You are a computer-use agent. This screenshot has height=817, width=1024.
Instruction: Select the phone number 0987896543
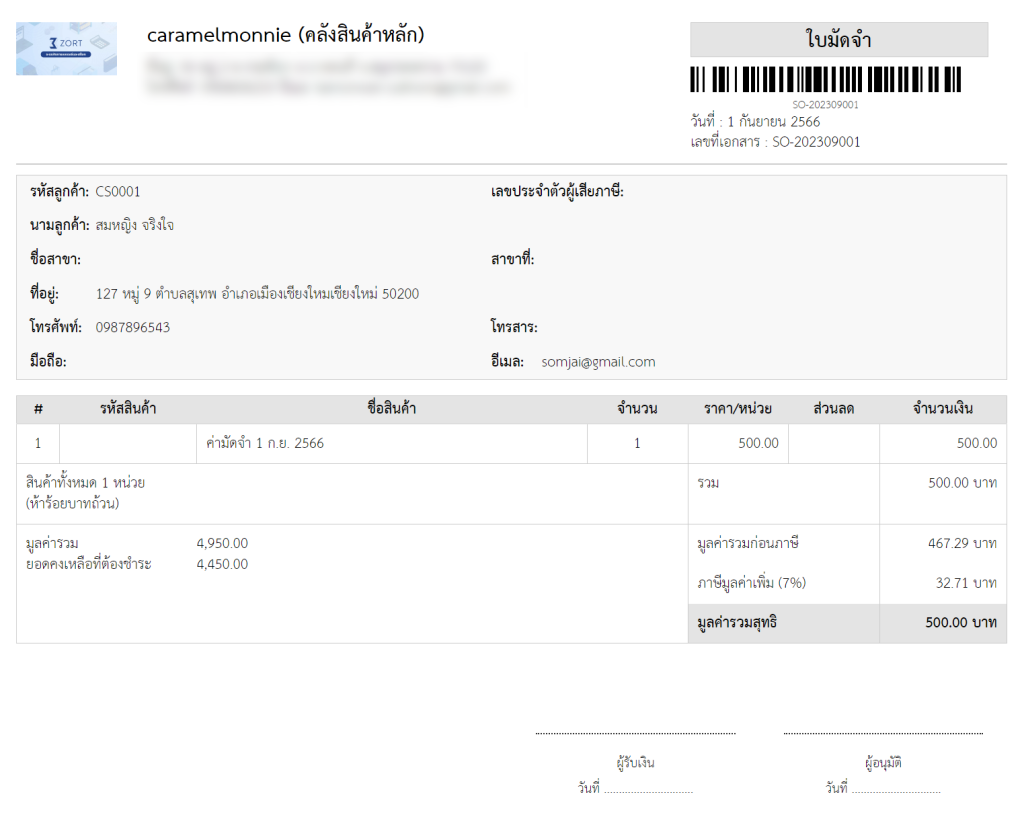(x=132, y=327)
